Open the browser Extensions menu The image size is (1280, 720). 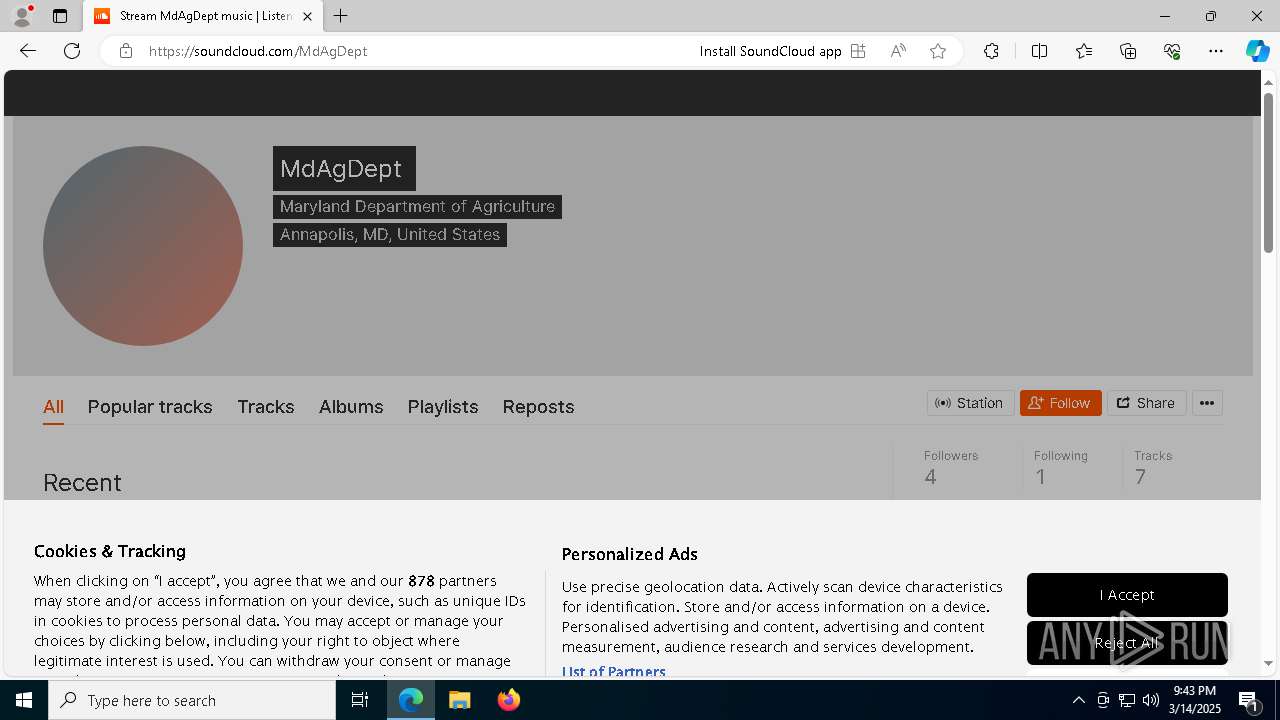point(991,51)
